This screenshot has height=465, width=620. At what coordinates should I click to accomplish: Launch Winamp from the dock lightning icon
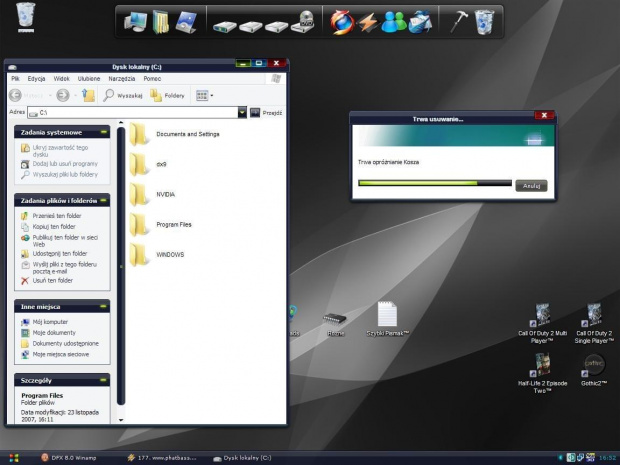pos(366,19)
